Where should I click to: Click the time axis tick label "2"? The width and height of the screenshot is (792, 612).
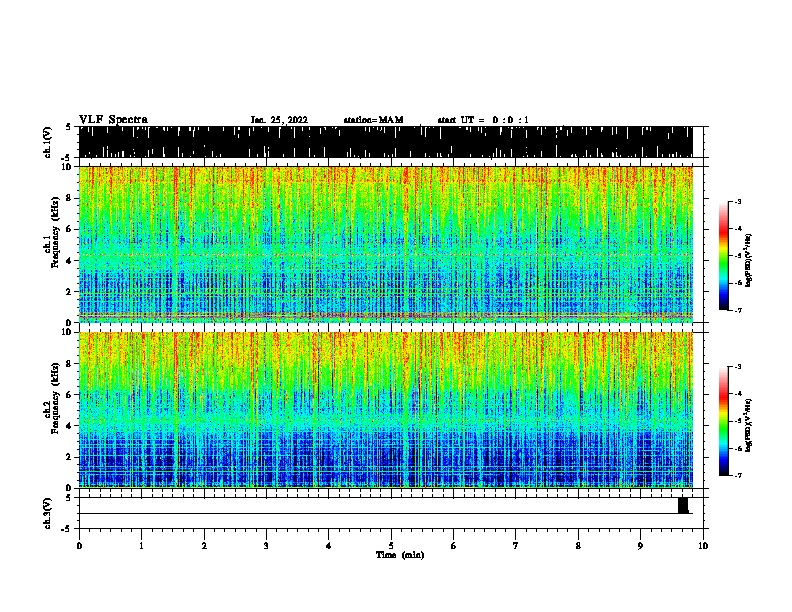pyautogui.click(x=204, y=546)
